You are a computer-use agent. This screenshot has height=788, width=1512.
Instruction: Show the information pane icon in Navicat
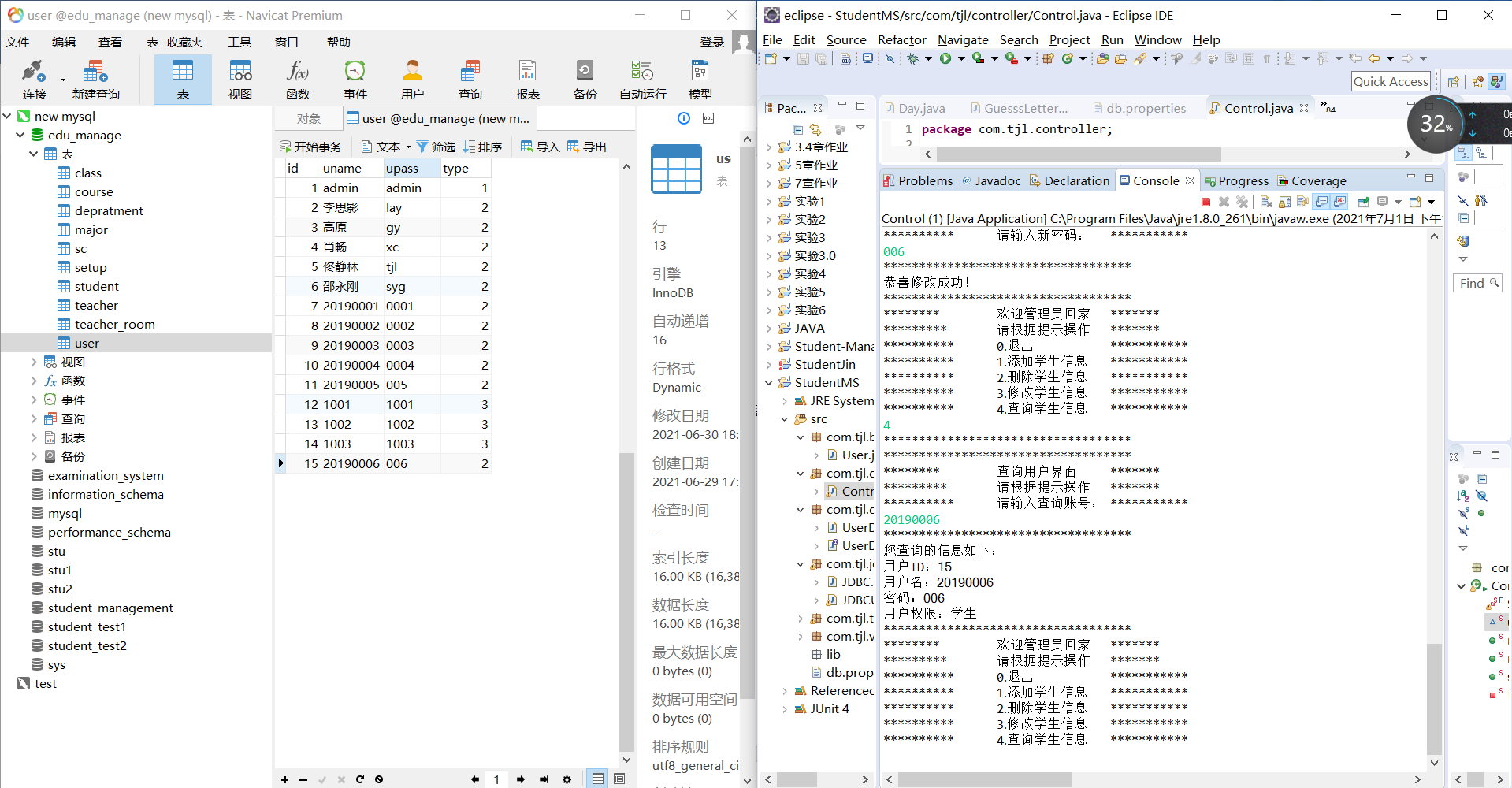point(684,118)
